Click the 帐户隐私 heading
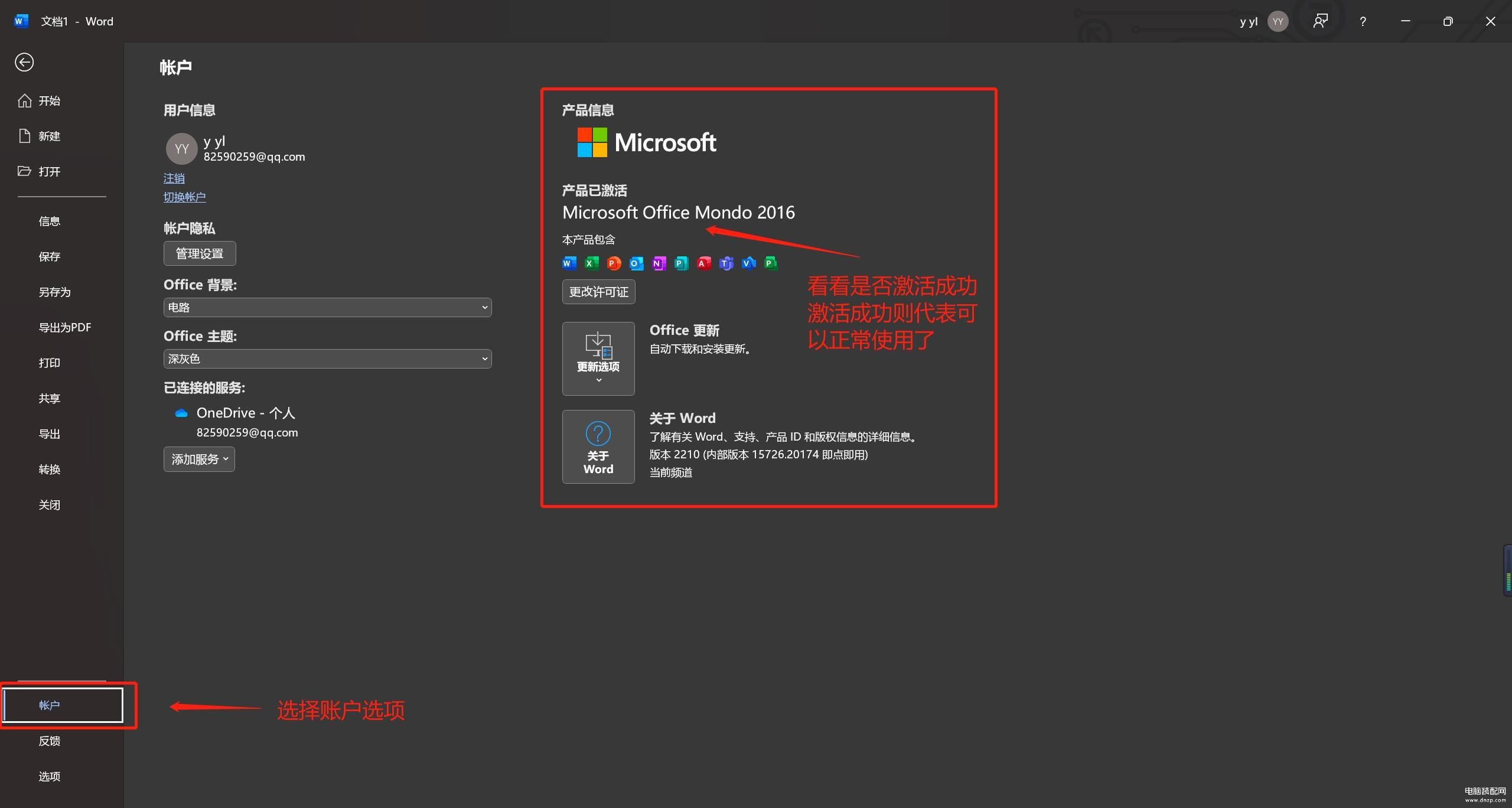The image size is (1512, 808). pyautogui.click(x=190, y=228)
